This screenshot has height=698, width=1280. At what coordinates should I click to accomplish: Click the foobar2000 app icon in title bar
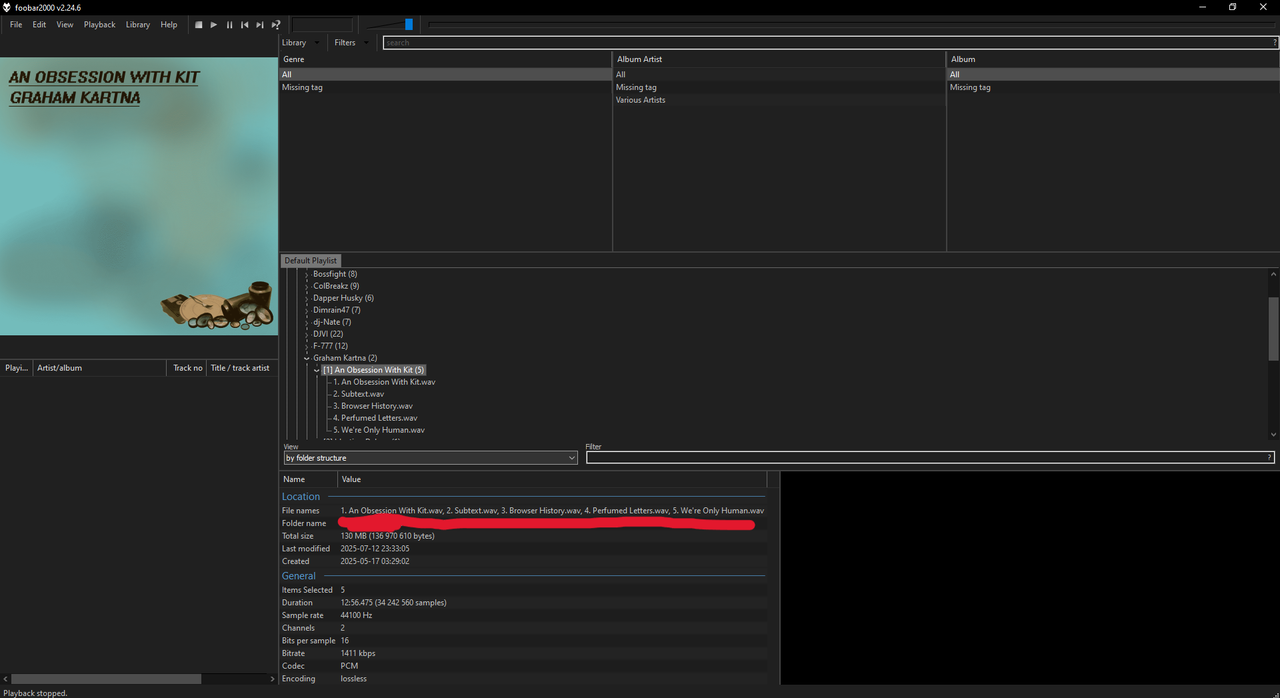click(7, 7)
